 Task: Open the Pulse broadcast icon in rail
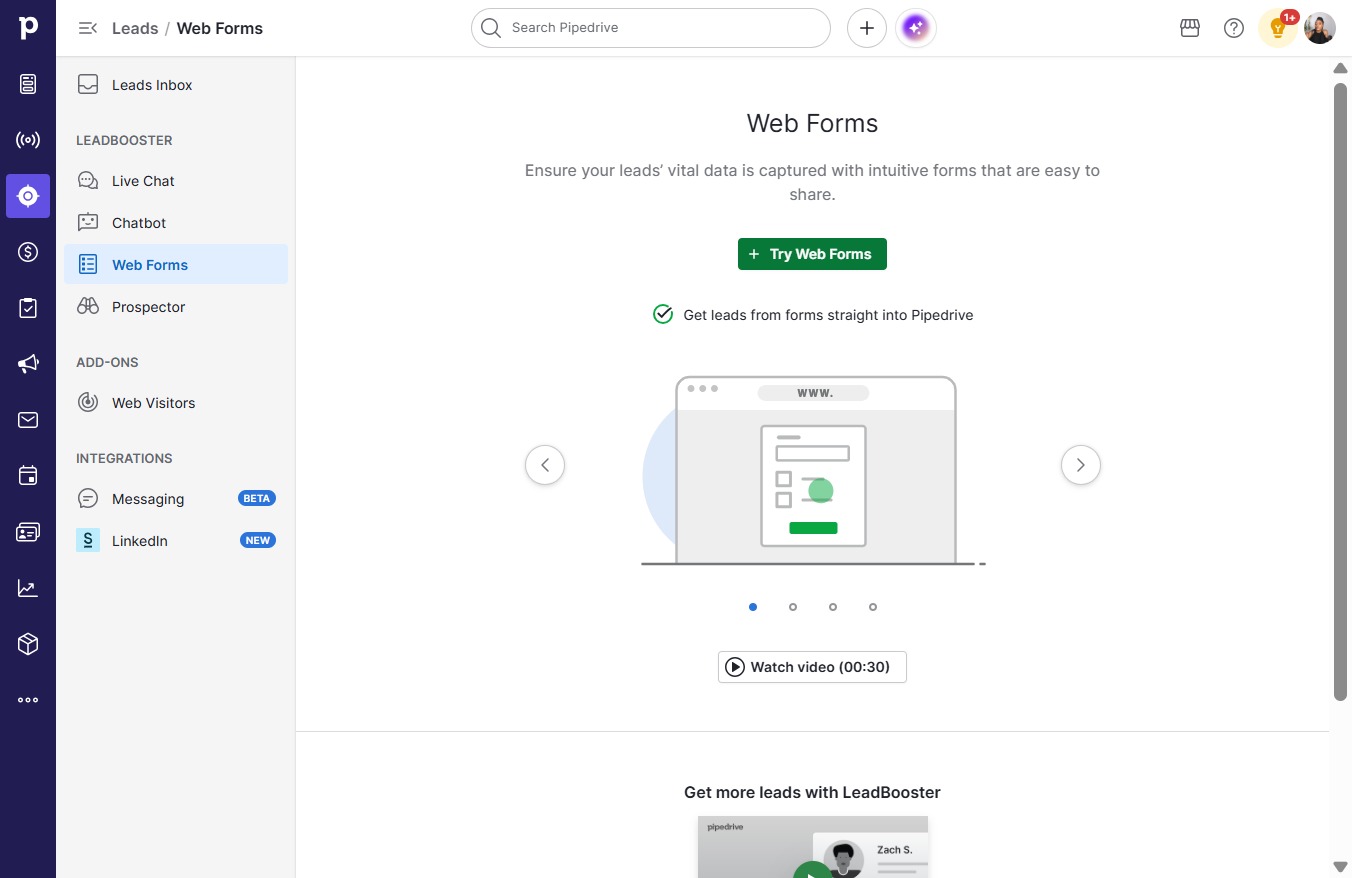click(x=28, y=140)
